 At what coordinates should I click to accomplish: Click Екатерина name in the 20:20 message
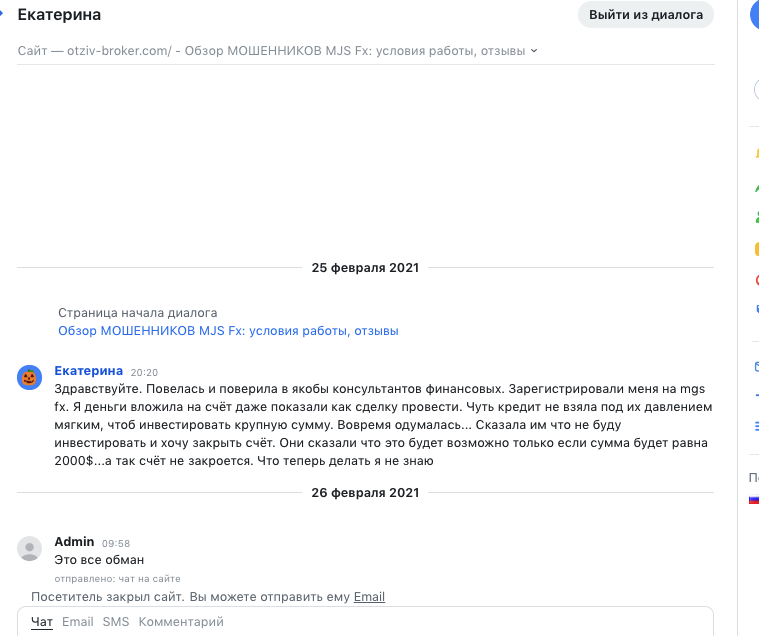tap(89, 371)
